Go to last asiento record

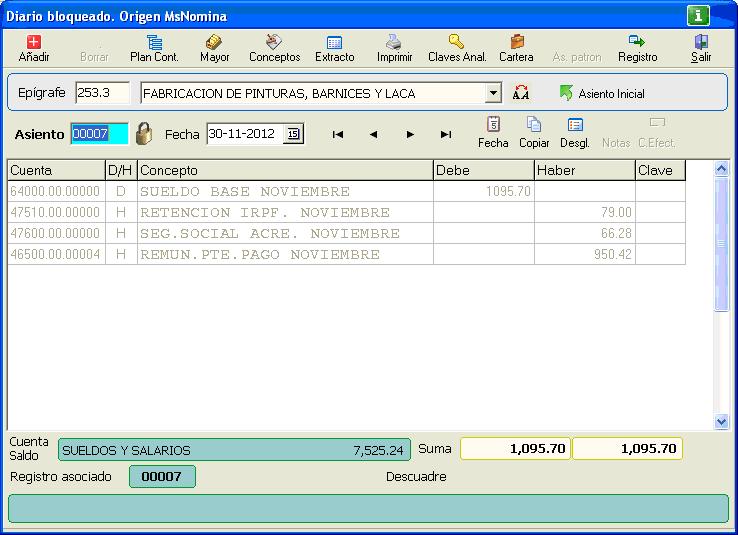446,135
